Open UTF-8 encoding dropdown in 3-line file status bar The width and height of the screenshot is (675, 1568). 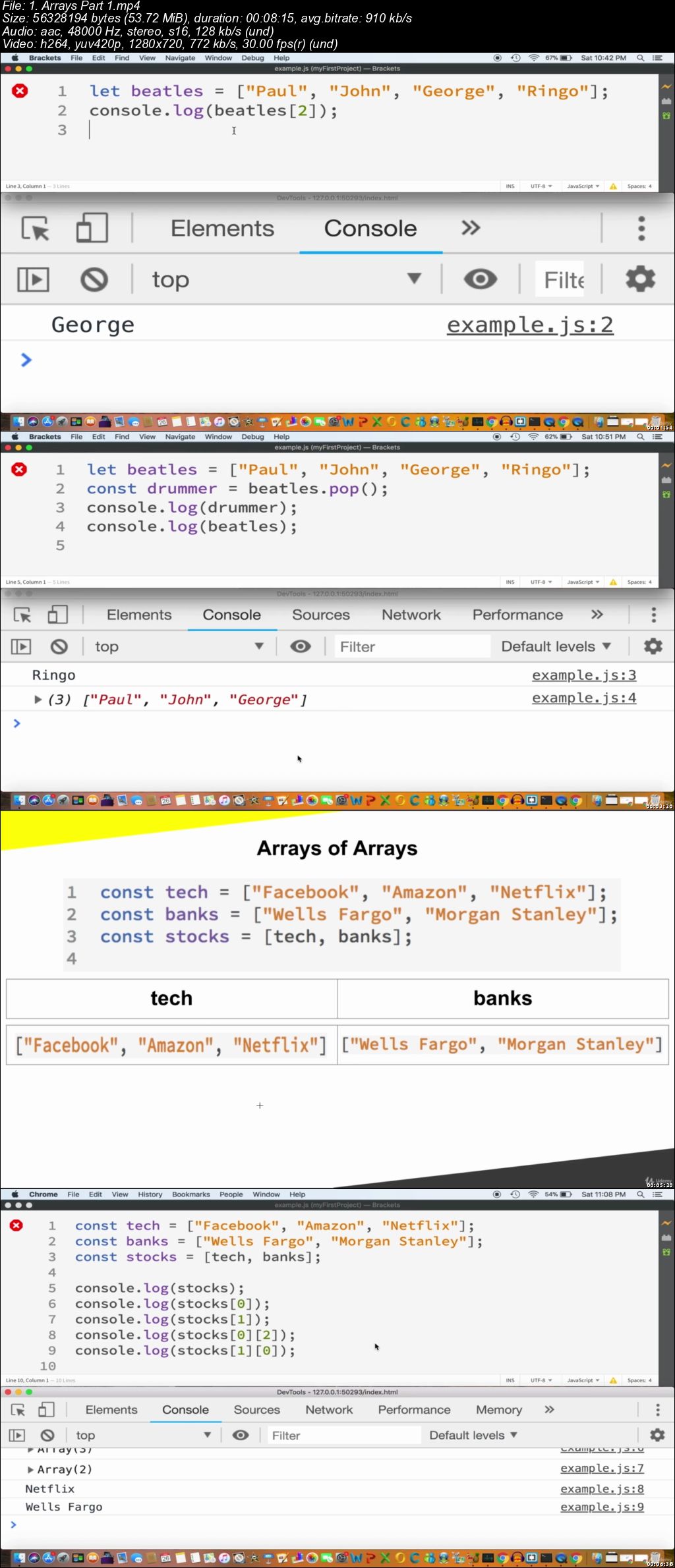click(541, 186)
